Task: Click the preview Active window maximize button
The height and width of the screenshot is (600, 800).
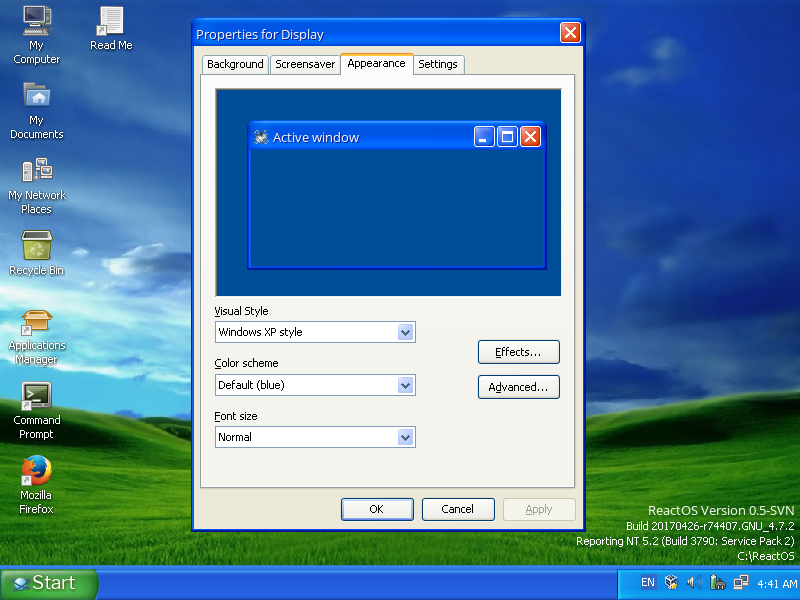Action: 507,137
